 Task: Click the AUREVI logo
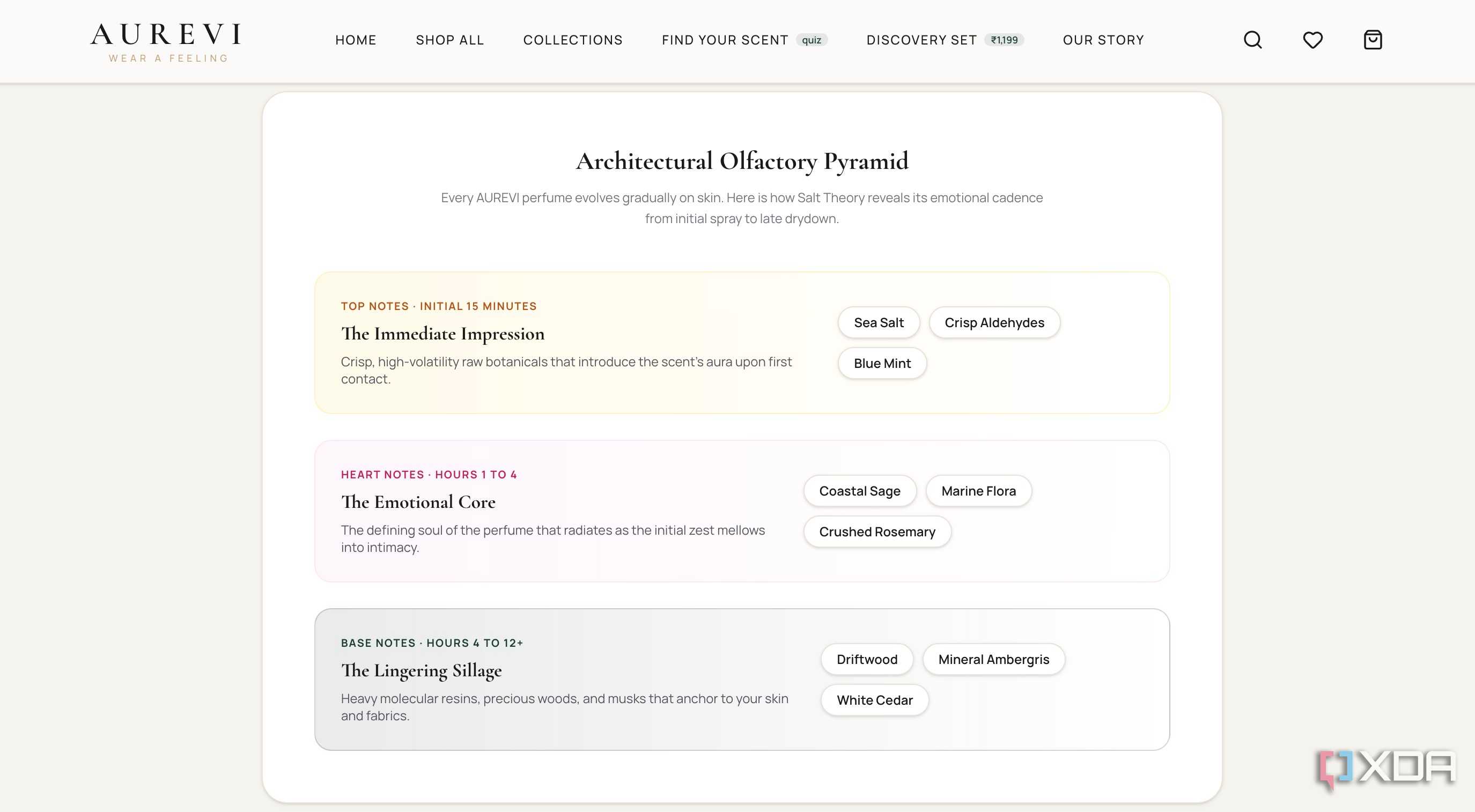[166, 35]
